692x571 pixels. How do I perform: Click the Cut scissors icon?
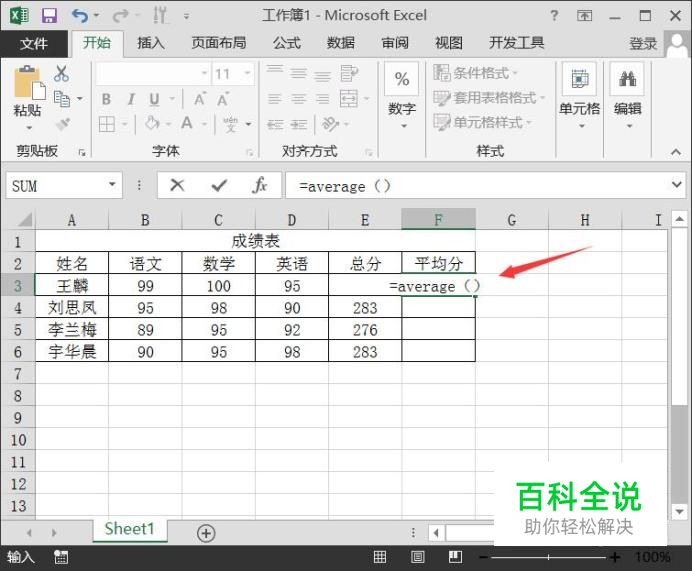pyautogui.click(x=61, y=73)
